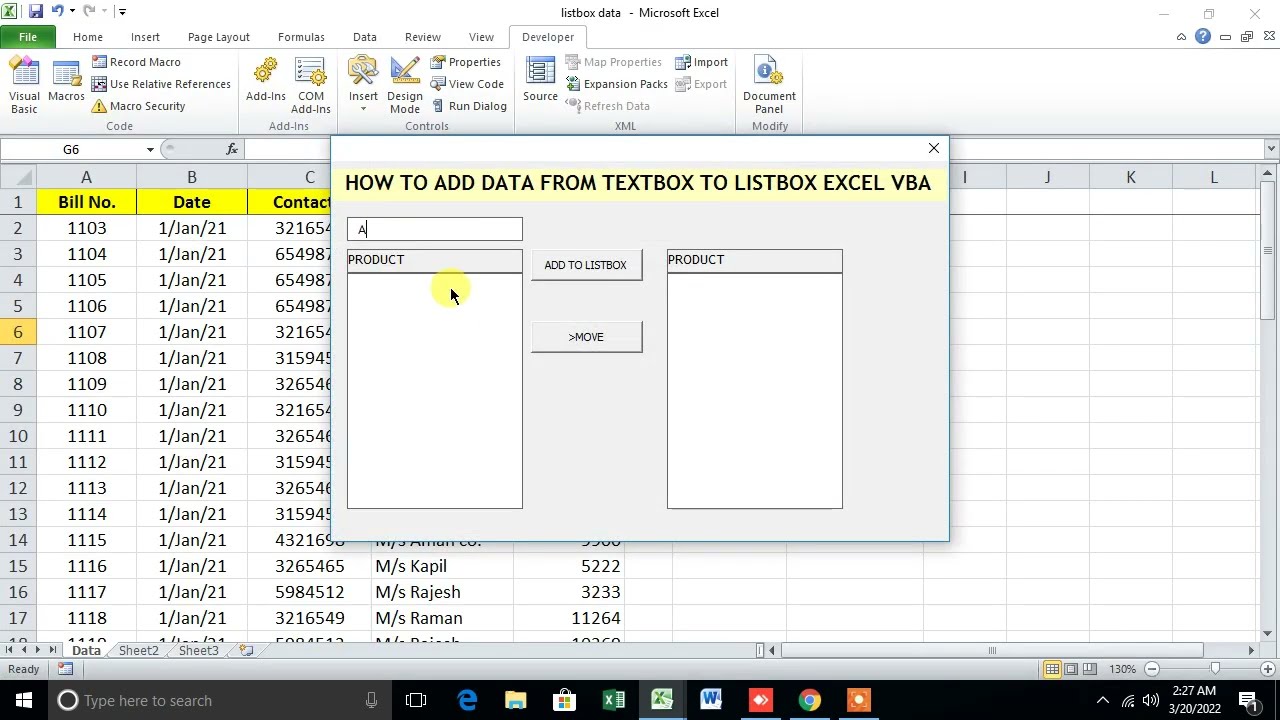
Task: Toggle Use Relative References
Action: point(161,84)
